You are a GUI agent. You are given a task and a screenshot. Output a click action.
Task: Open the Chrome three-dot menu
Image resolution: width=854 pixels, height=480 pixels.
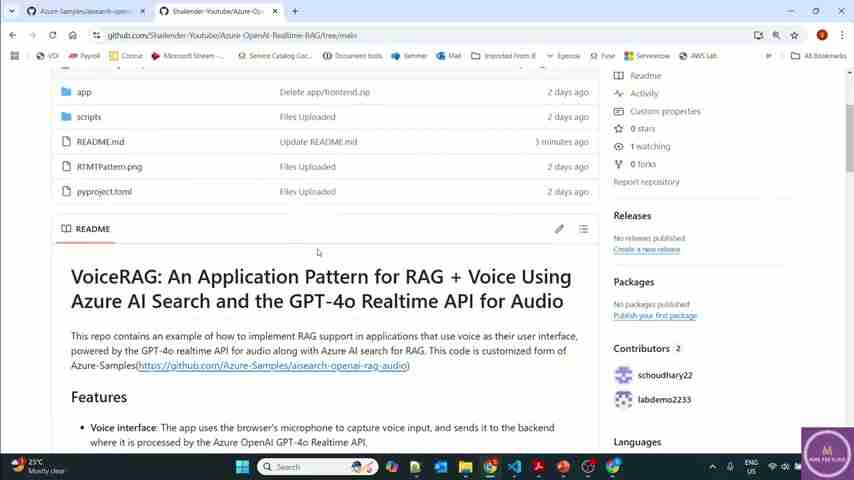[x=842, y=35]
